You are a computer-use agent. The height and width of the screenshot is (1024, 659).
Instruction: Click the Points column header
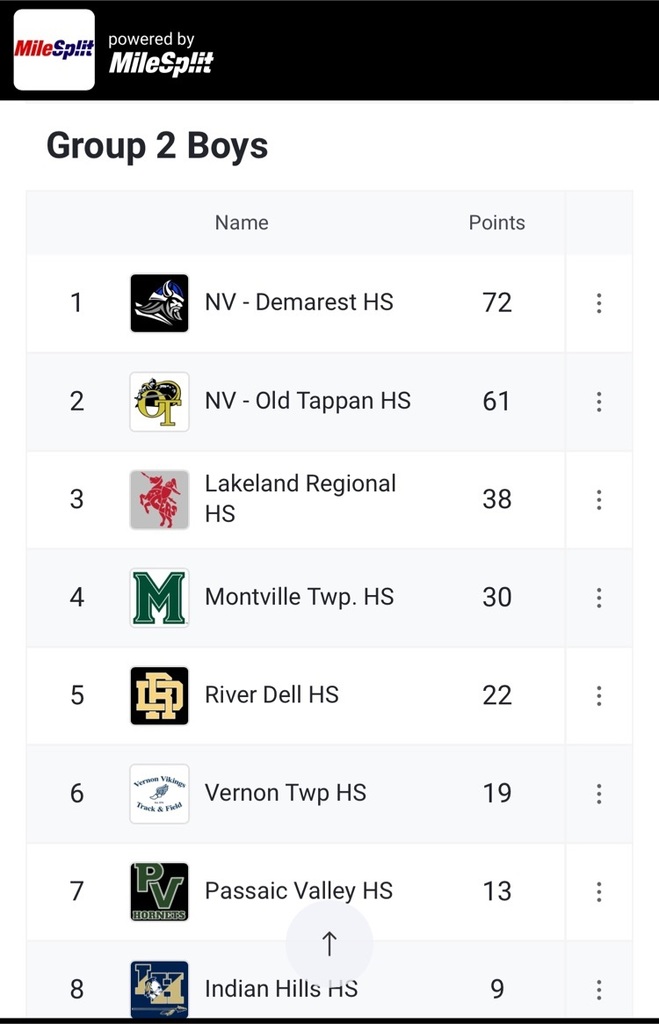497,223
